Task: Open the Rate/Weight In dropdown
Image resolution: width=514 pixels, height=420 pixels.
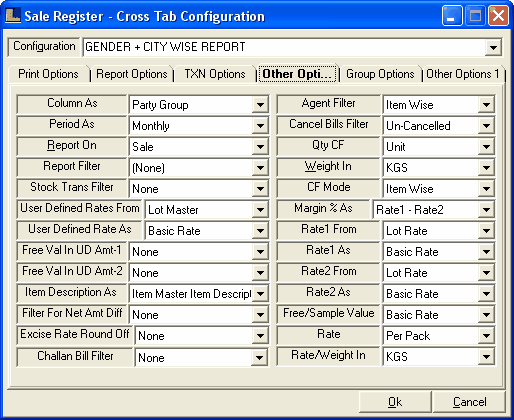Action: click(x=486, y=357)
